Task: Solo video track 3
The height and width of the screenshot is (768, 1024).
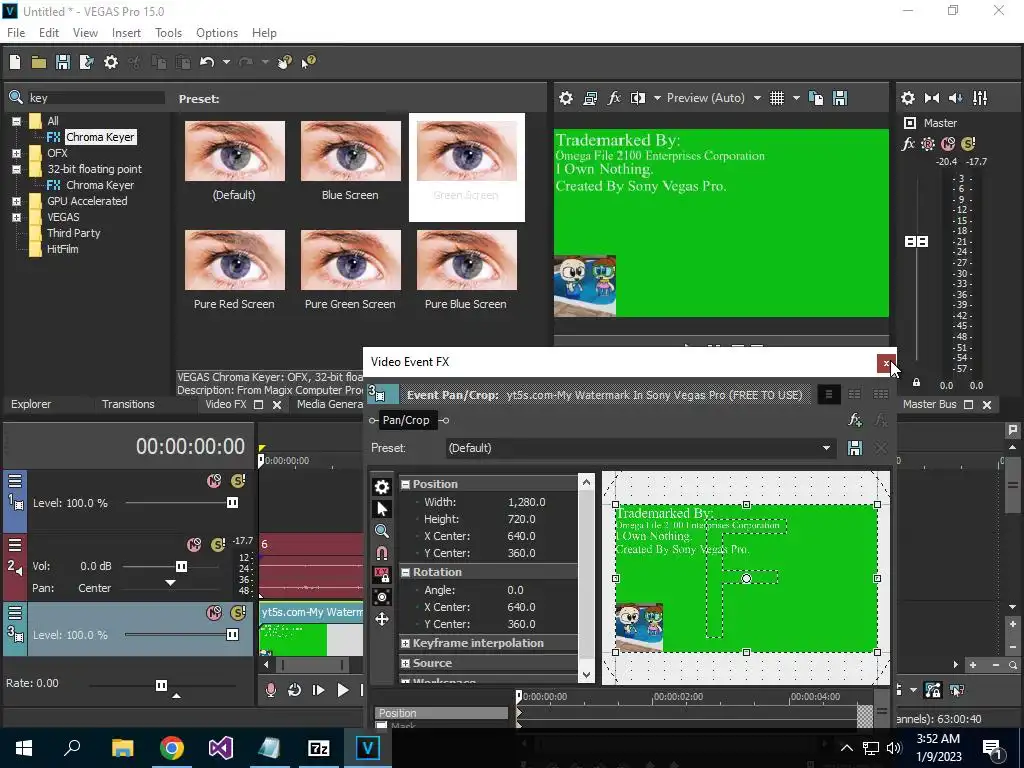Action: 238,613
